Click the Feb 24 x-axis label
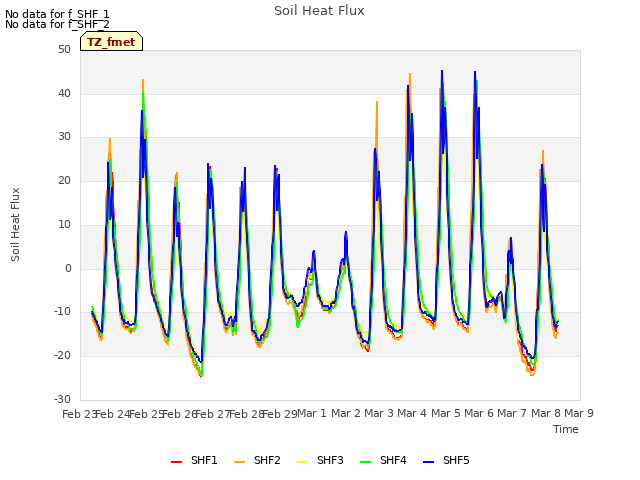Viewport: 640px width, 480px height. 113,414
